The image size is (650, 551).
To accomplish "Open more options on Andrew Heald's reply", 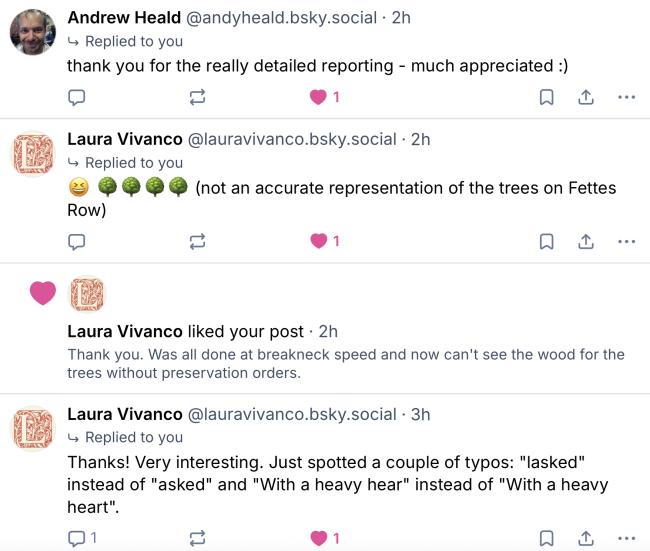I will click(x=626, y=97).
